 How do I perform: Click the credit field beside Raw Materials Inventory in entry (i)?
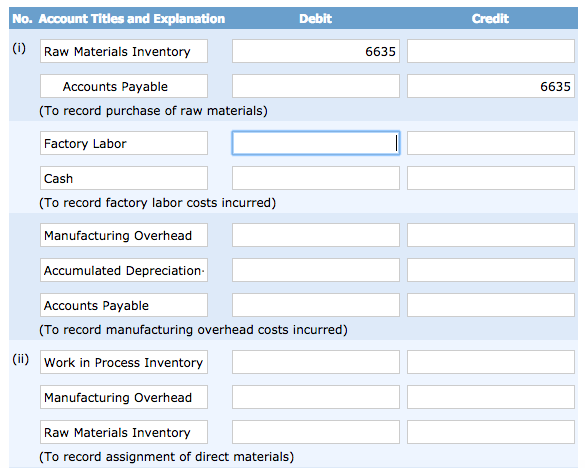pyautogui.click(x=491, y=51)
